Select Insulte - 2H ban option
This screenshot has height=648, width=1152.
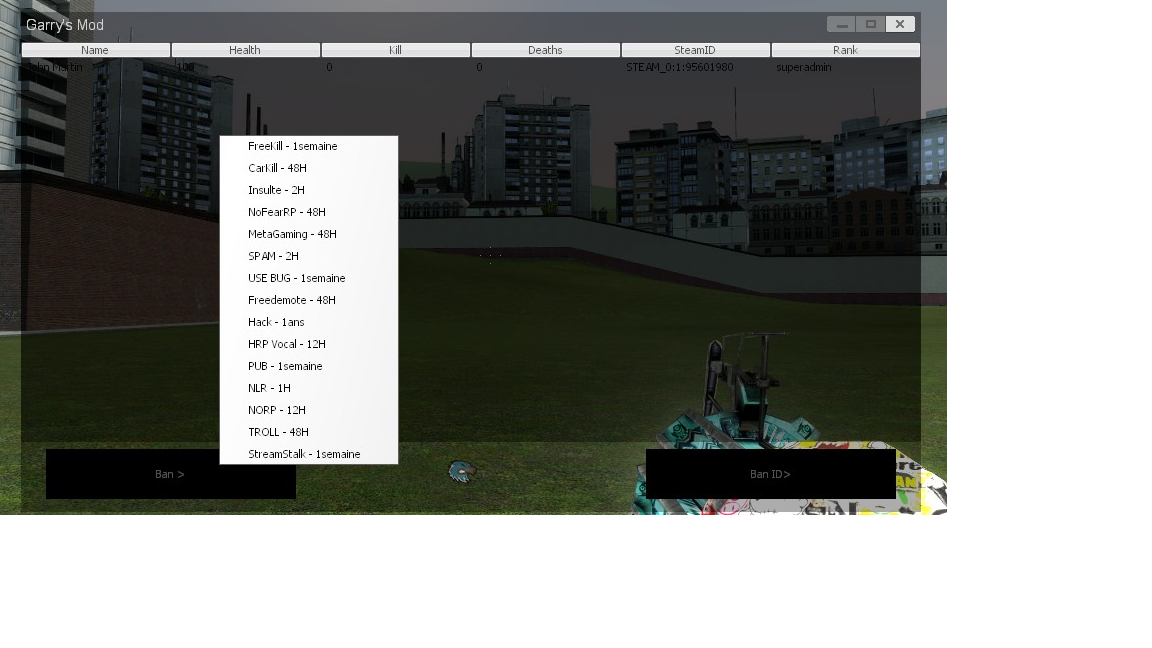click(309, 190)
